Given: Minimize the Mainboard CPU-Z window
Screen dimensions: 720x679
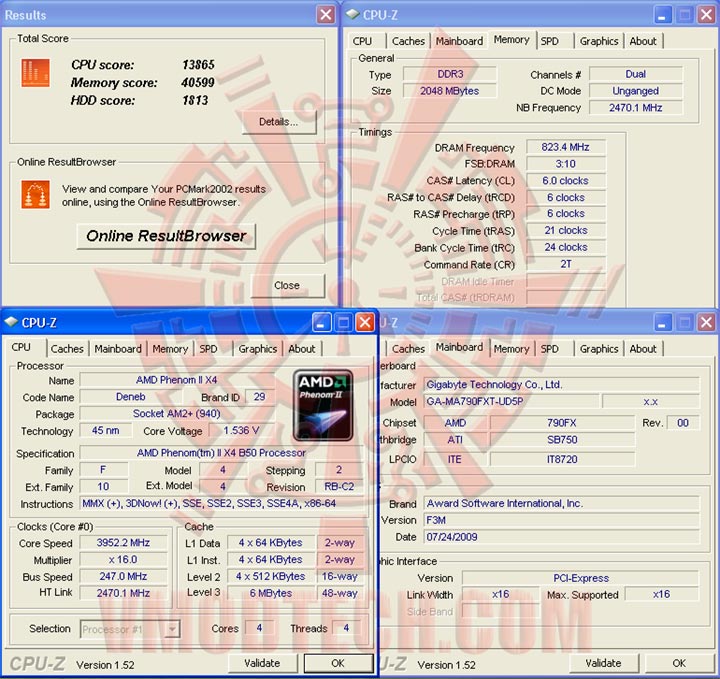Looking at the screenshot, I should pos(662,322).
